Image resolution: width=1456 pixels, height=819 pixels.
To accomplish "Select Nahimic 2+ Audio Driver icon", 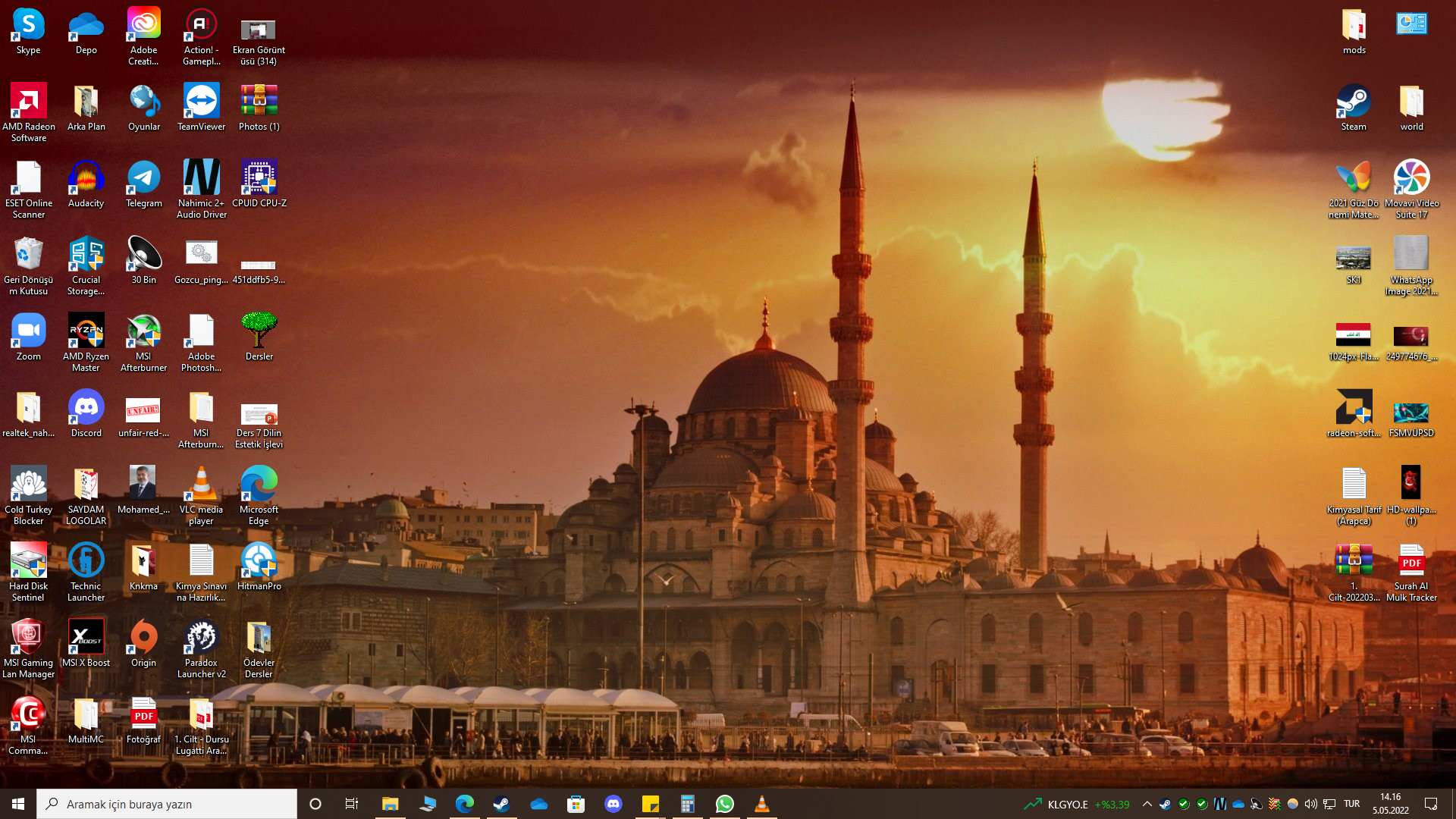I will point(201,190).
